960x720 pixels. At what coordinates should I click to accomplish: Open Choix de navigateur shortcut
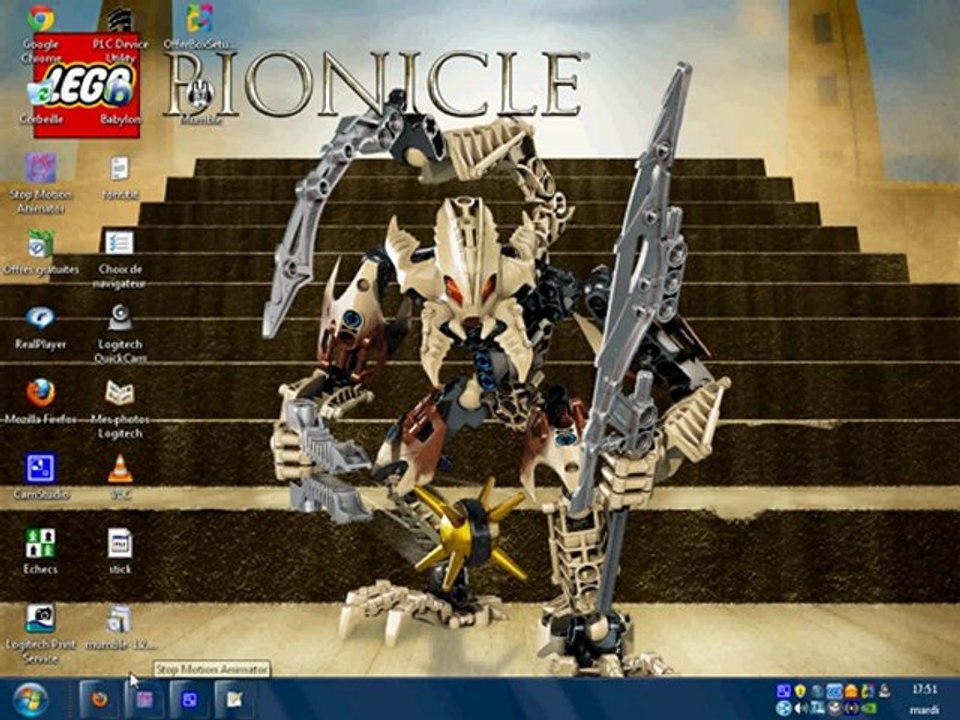[120, 257]
